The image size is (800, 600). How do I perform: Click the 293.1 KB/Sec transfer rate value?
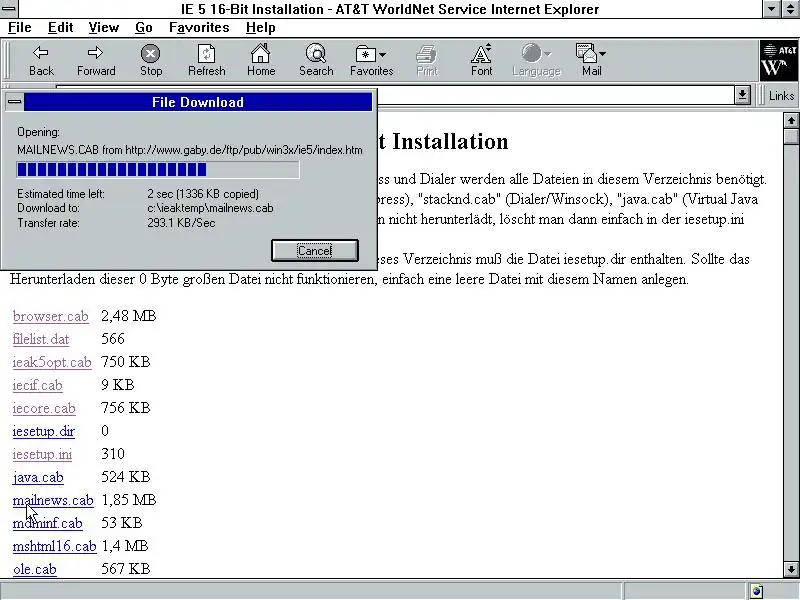pos(181,223)
